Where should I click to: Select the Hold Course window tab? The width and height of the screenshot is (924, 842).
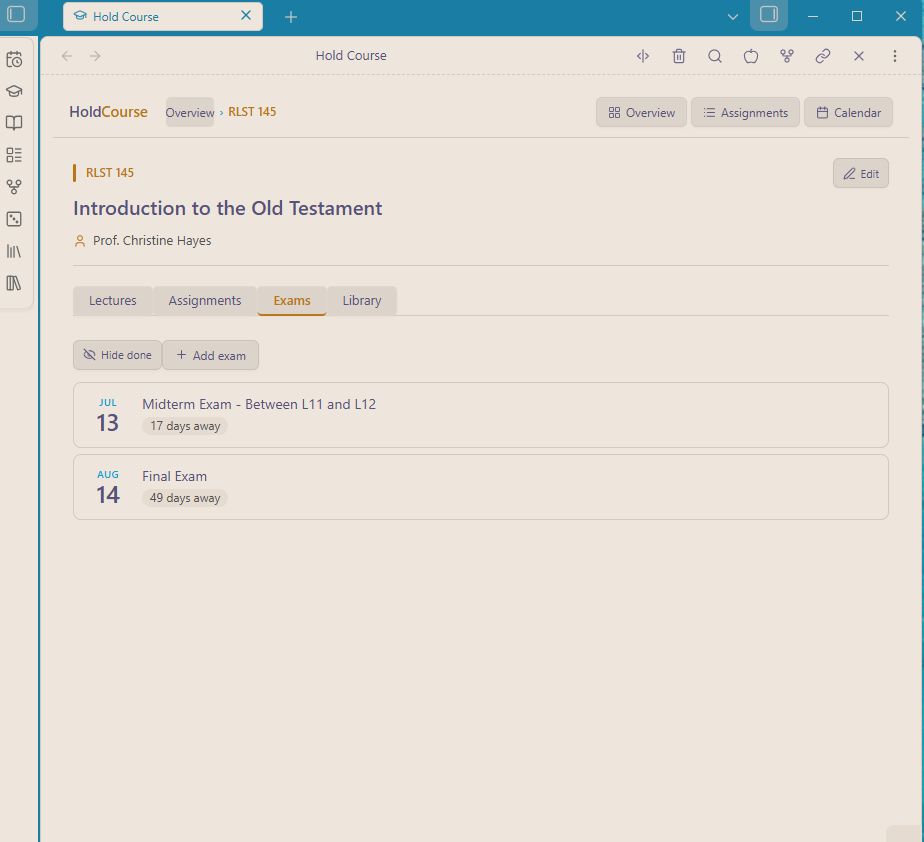click(163, 16)
